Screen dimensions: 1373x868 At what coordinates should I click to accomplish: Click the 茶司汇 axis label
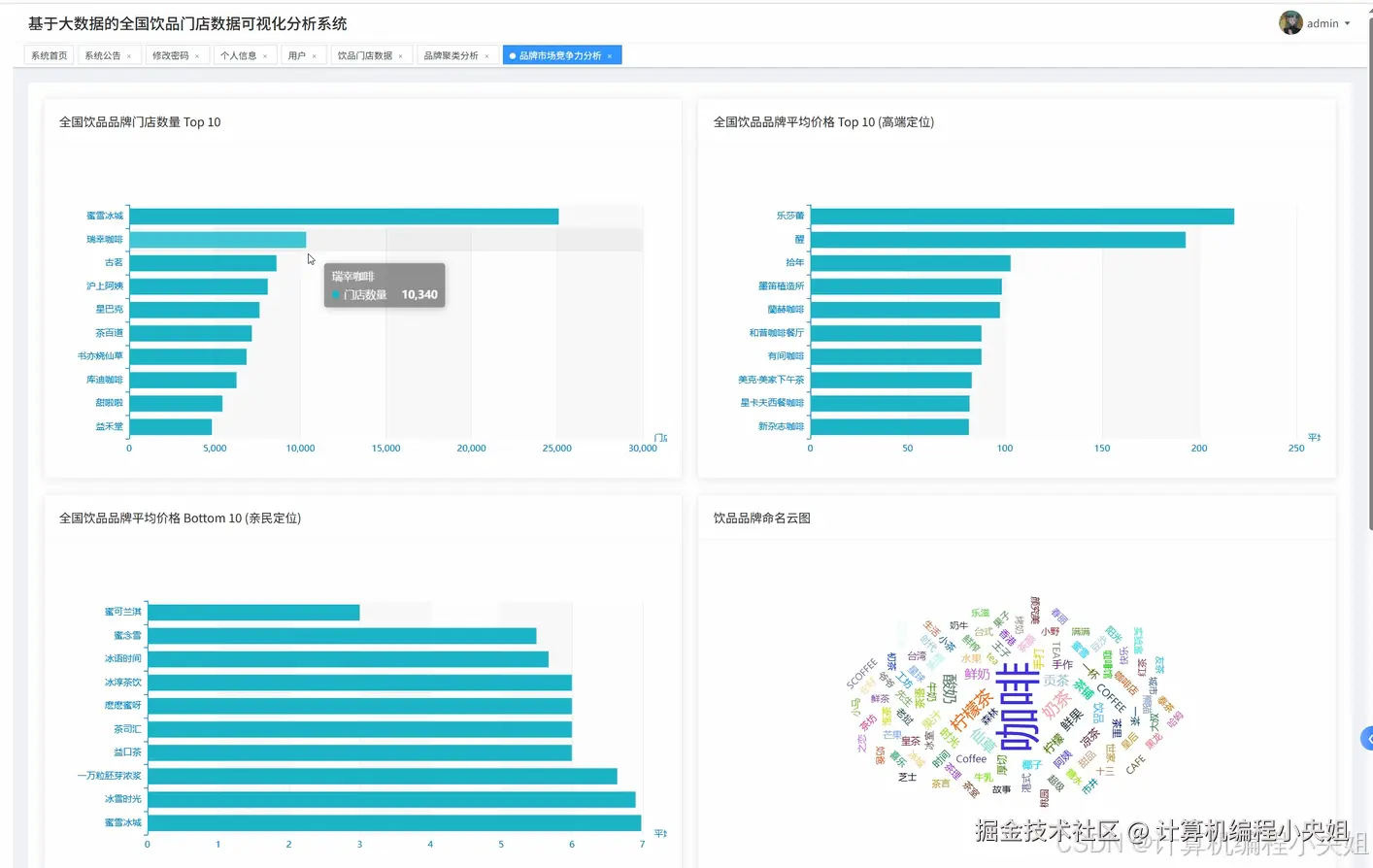coord(127,729)
